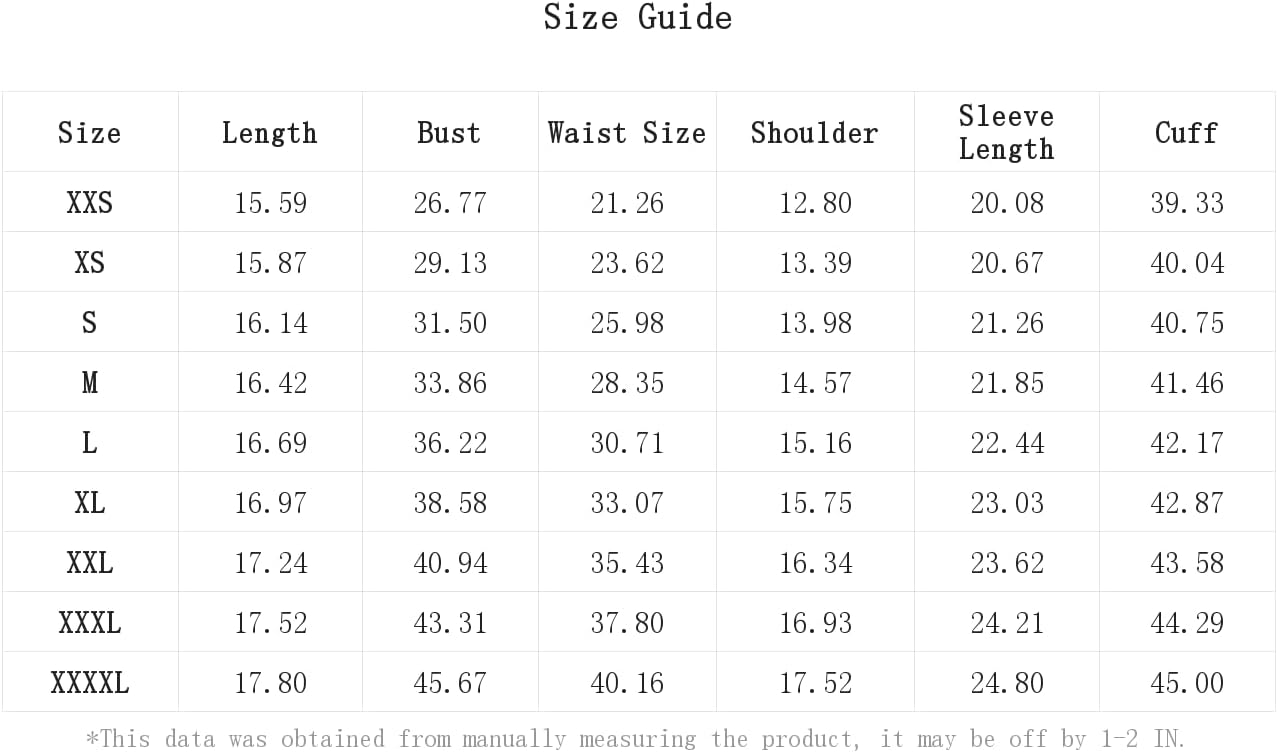
Task: Click the XL size row label
Action: pyautogui.click(x=90, y=503)
